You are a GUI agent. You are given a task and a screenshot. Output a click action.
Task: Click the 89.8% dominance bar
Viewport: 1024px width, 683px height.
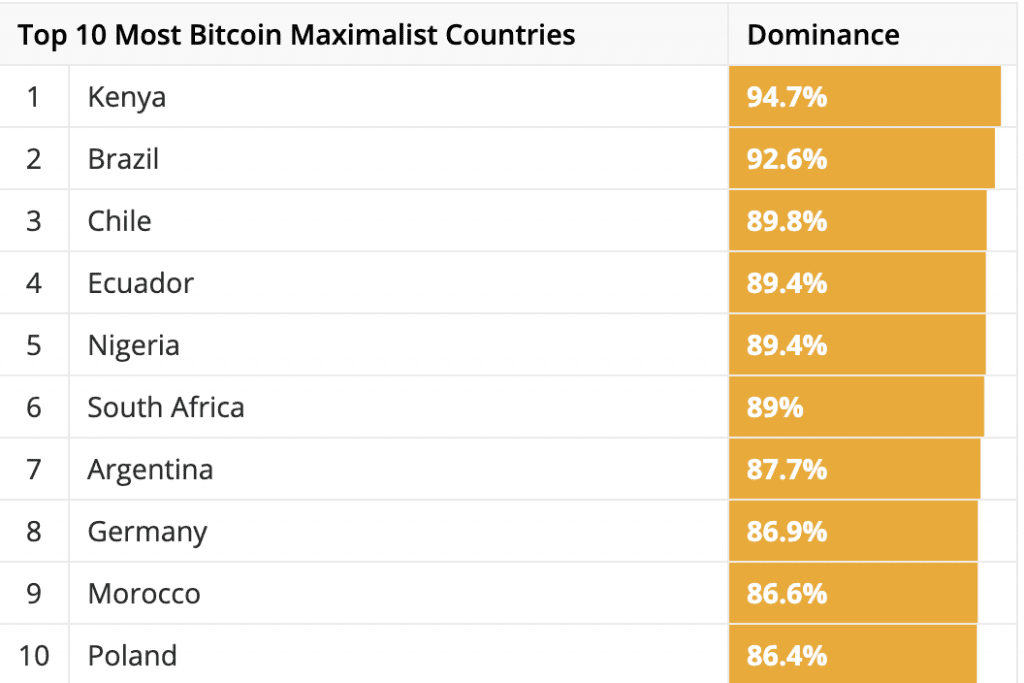(x=857, y=221)
